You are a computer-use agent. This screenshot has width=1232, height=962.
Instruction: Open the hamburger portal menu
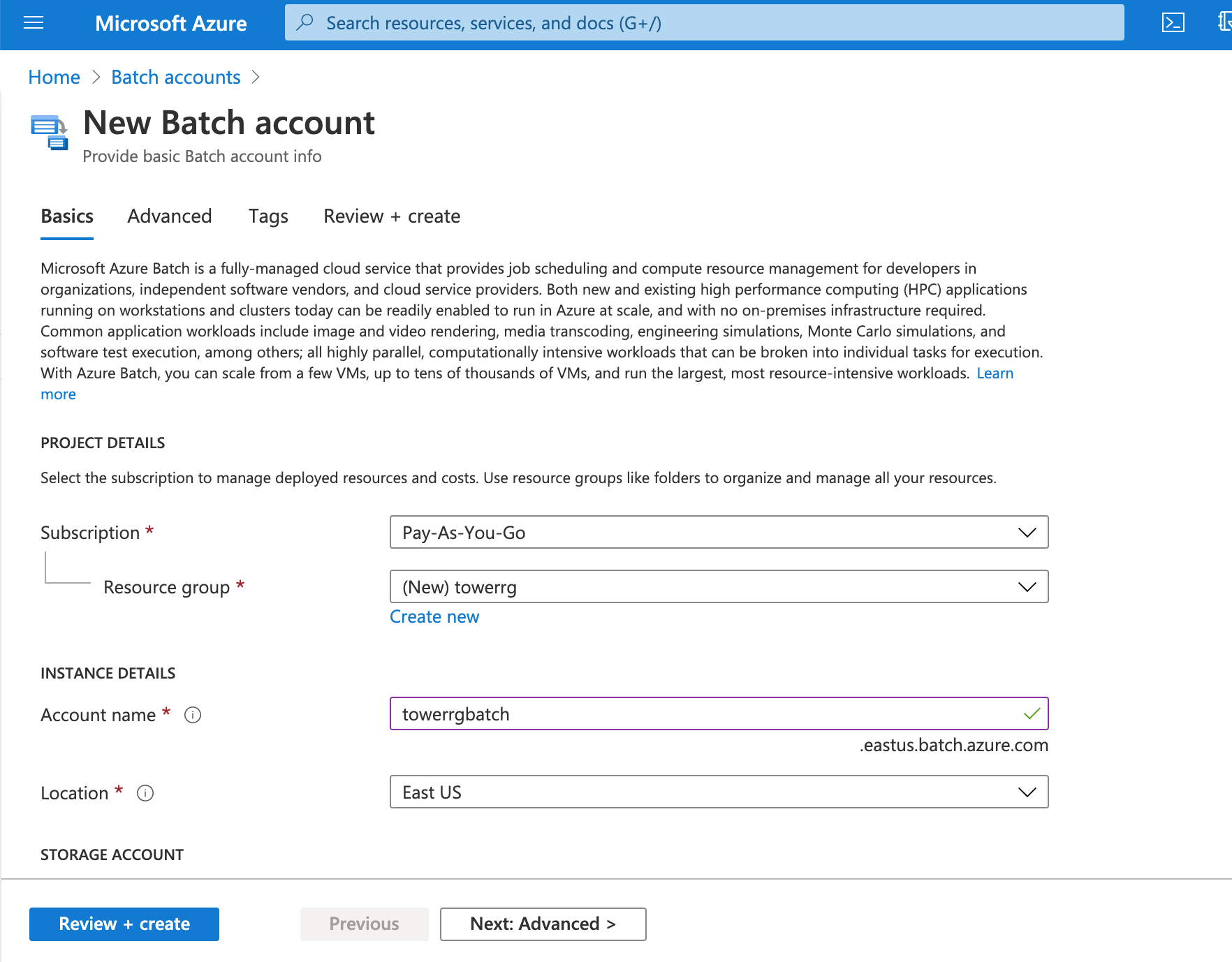(x=34, y=23)
